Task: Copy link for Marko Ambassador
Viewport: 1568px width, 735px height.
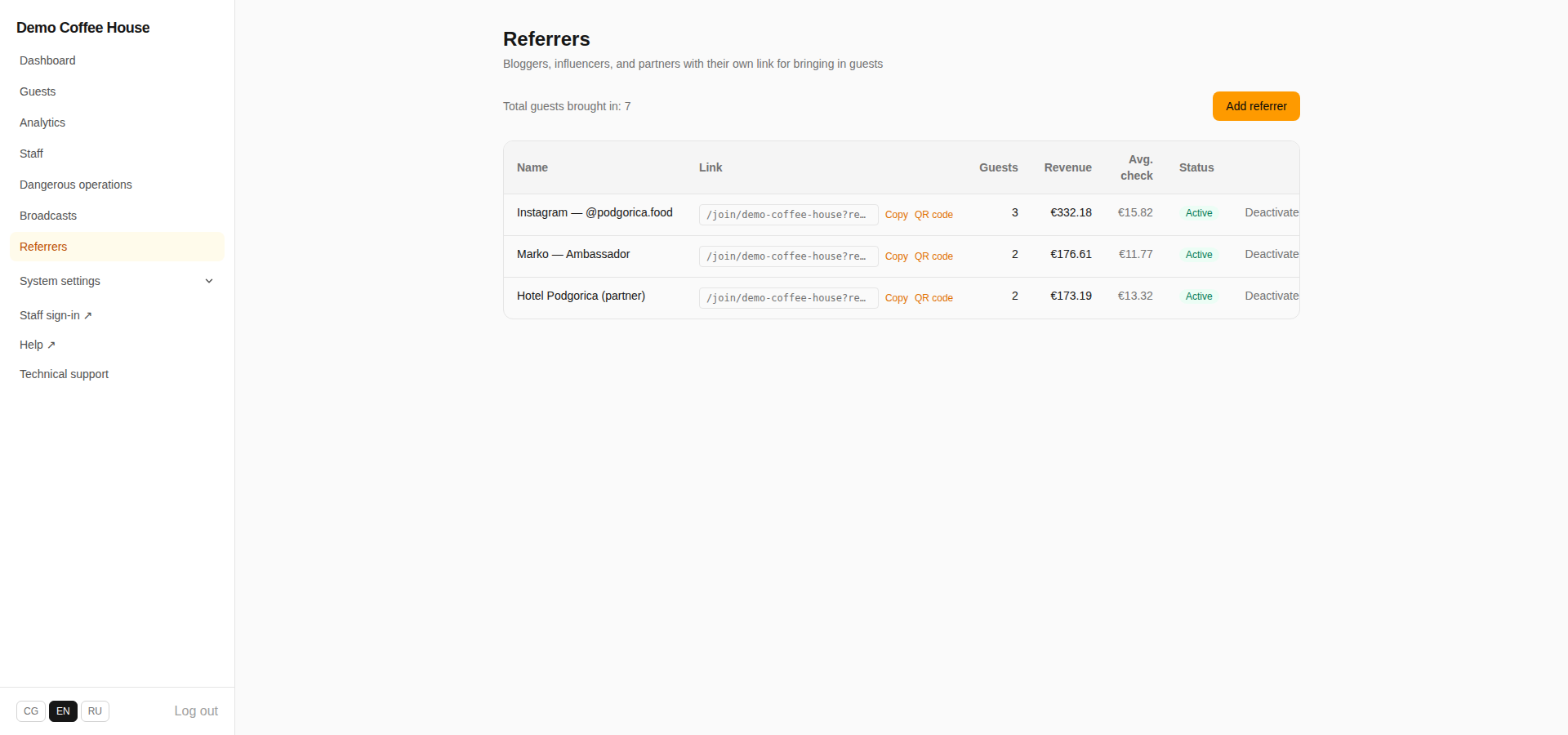Action: [x=896, y=256]
